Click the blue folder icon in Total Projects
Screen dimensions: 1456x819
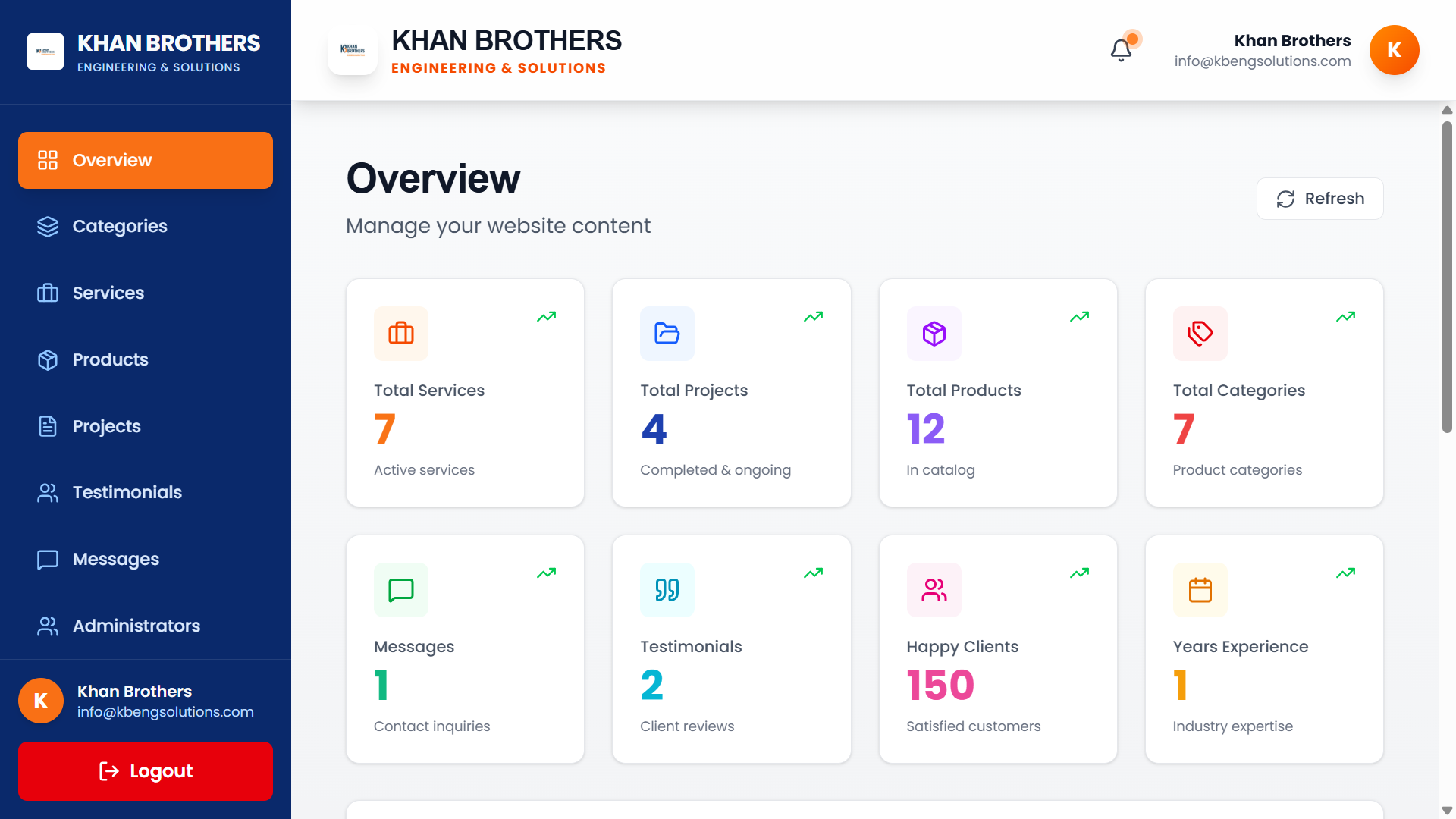pyautogui.click(x=667, y=334)
